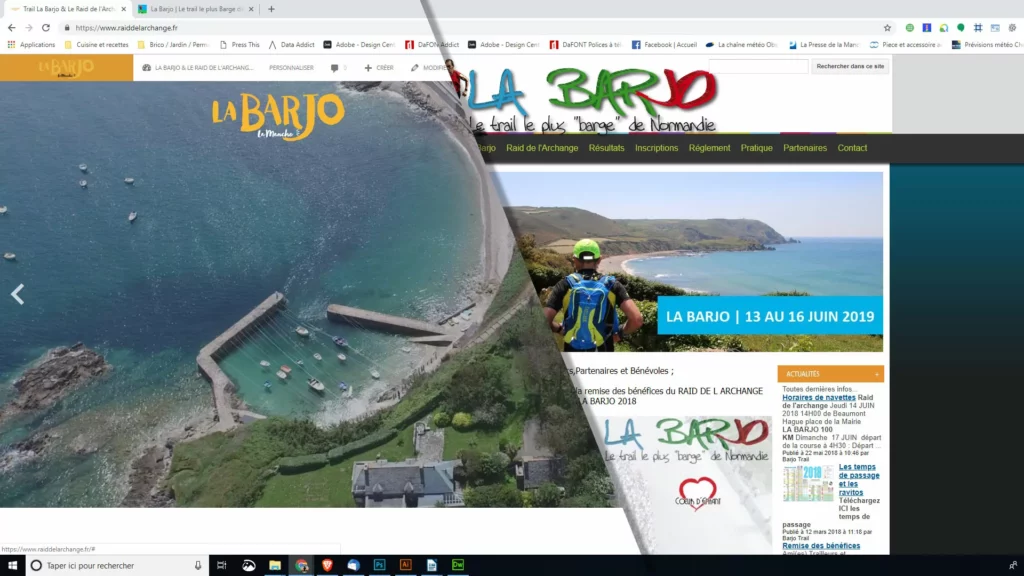Open 'Remise des bénéfices' link

pyautogui.click(x=821, y=545)
